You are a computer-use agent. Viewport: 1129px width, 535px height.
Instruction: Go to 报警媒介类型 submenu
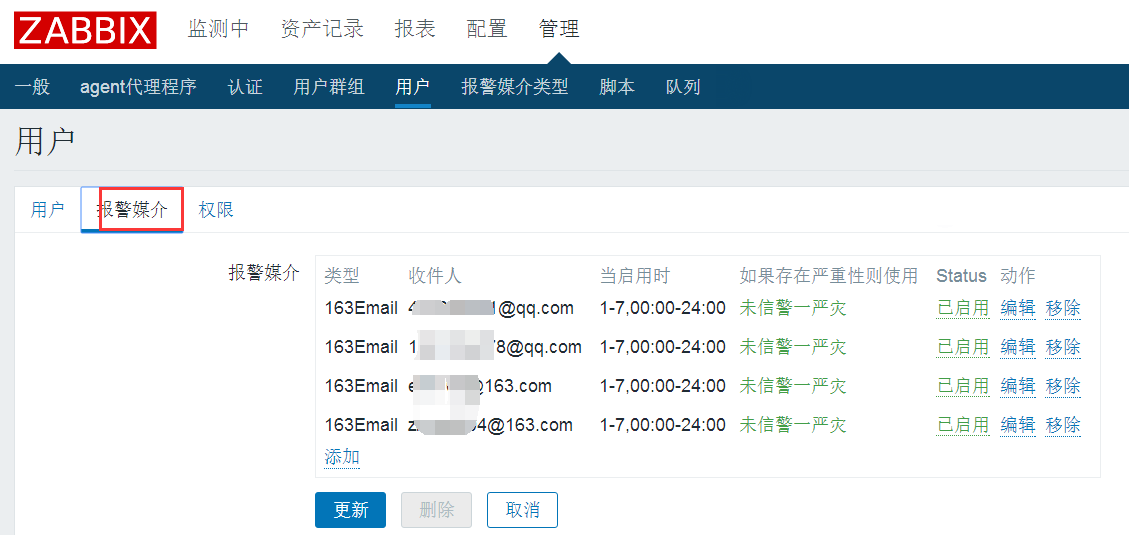515,87
